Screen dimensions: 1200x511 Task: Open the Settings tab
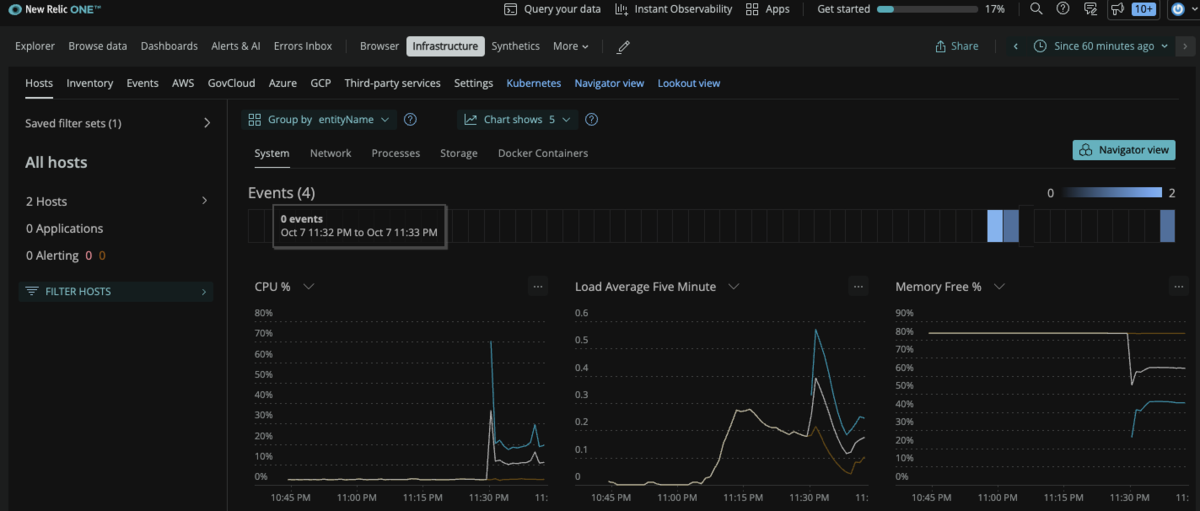[x=473, y=83]
